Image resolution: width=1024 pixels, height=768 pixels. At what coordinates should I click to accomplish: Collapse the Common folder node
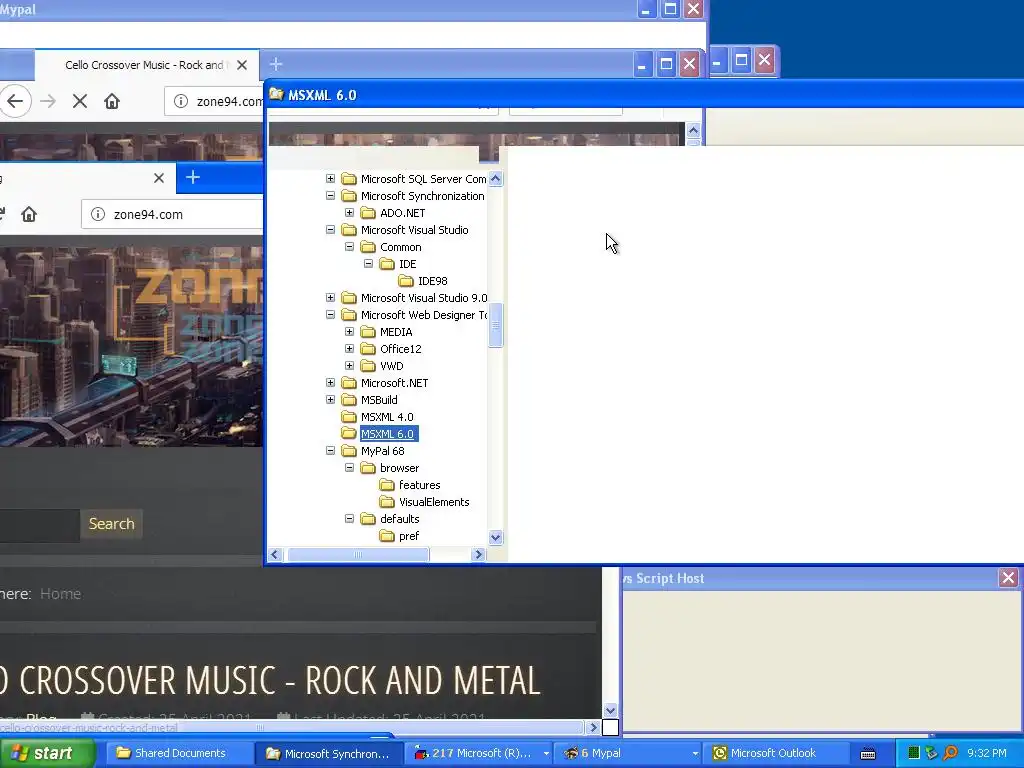coord(349,246)
